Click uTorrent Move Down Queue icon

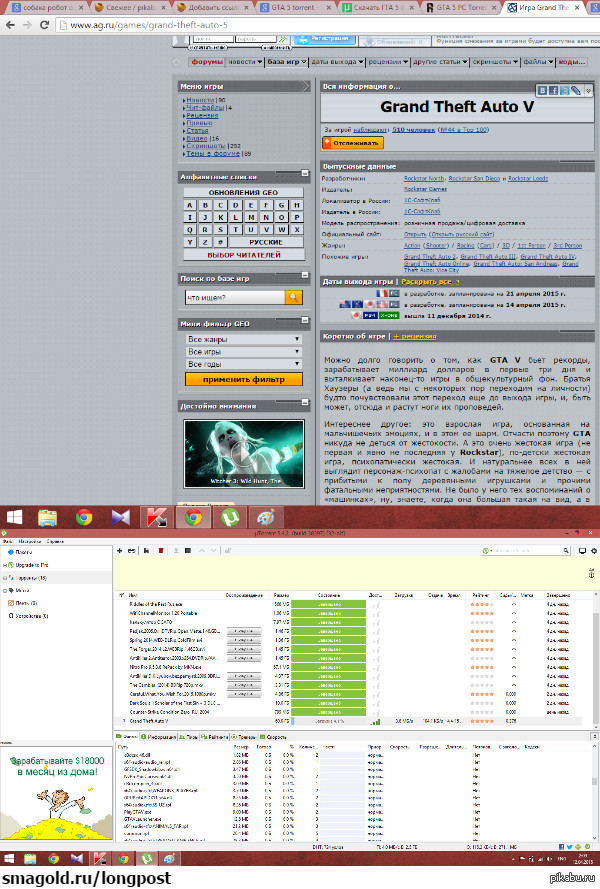click(213, 551)
